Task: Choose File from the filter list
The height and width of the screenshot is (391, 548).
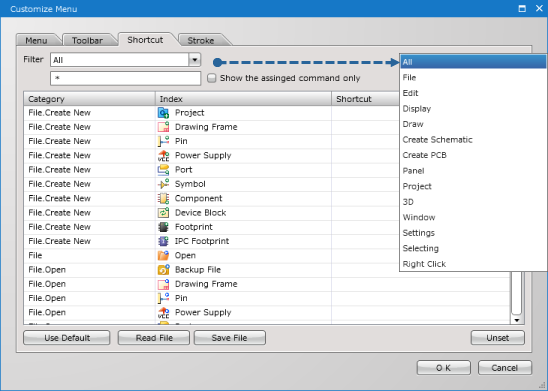Action: click(473, 78)
